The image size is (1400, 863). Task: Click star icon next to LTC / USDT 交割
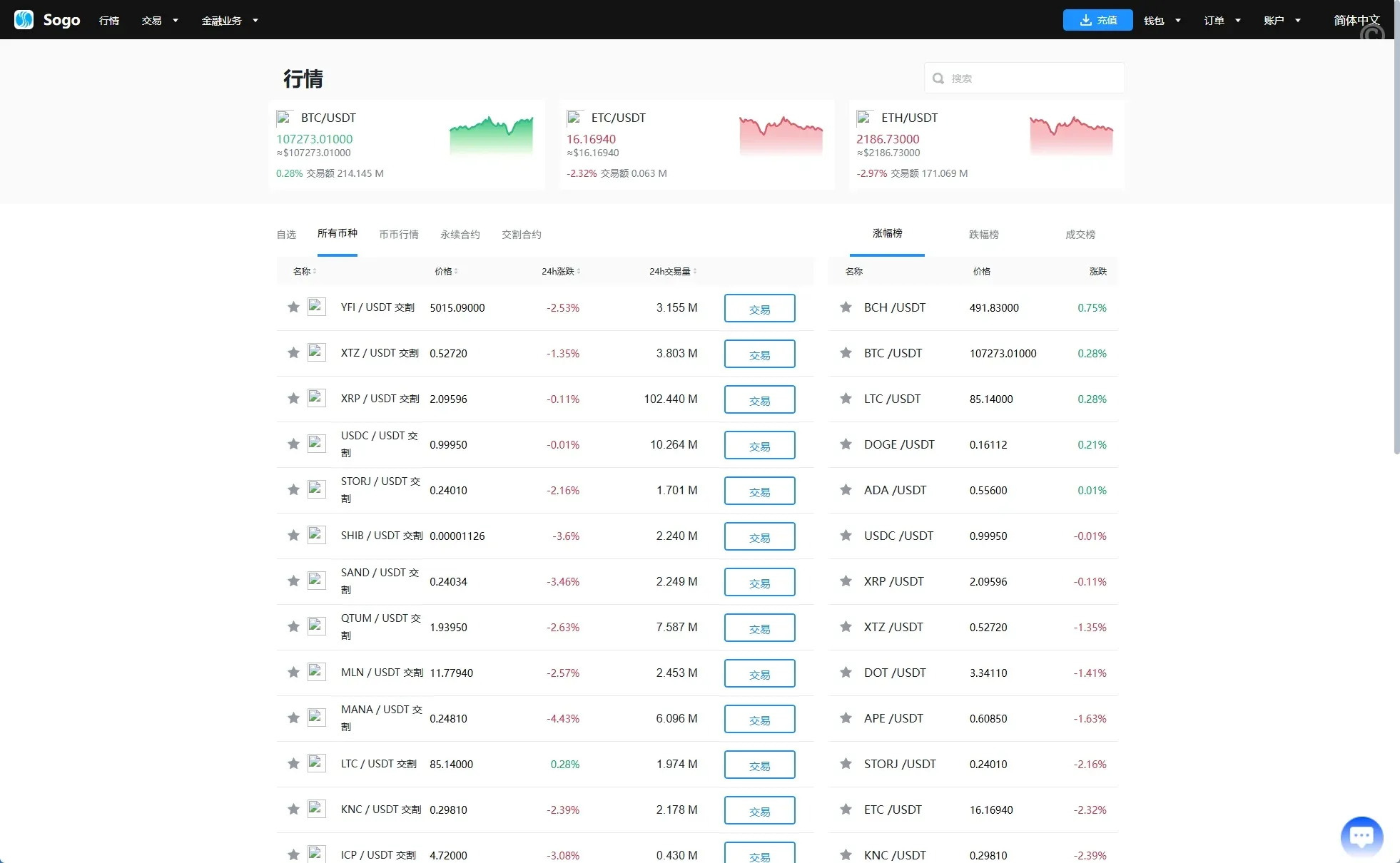[293, 764]
